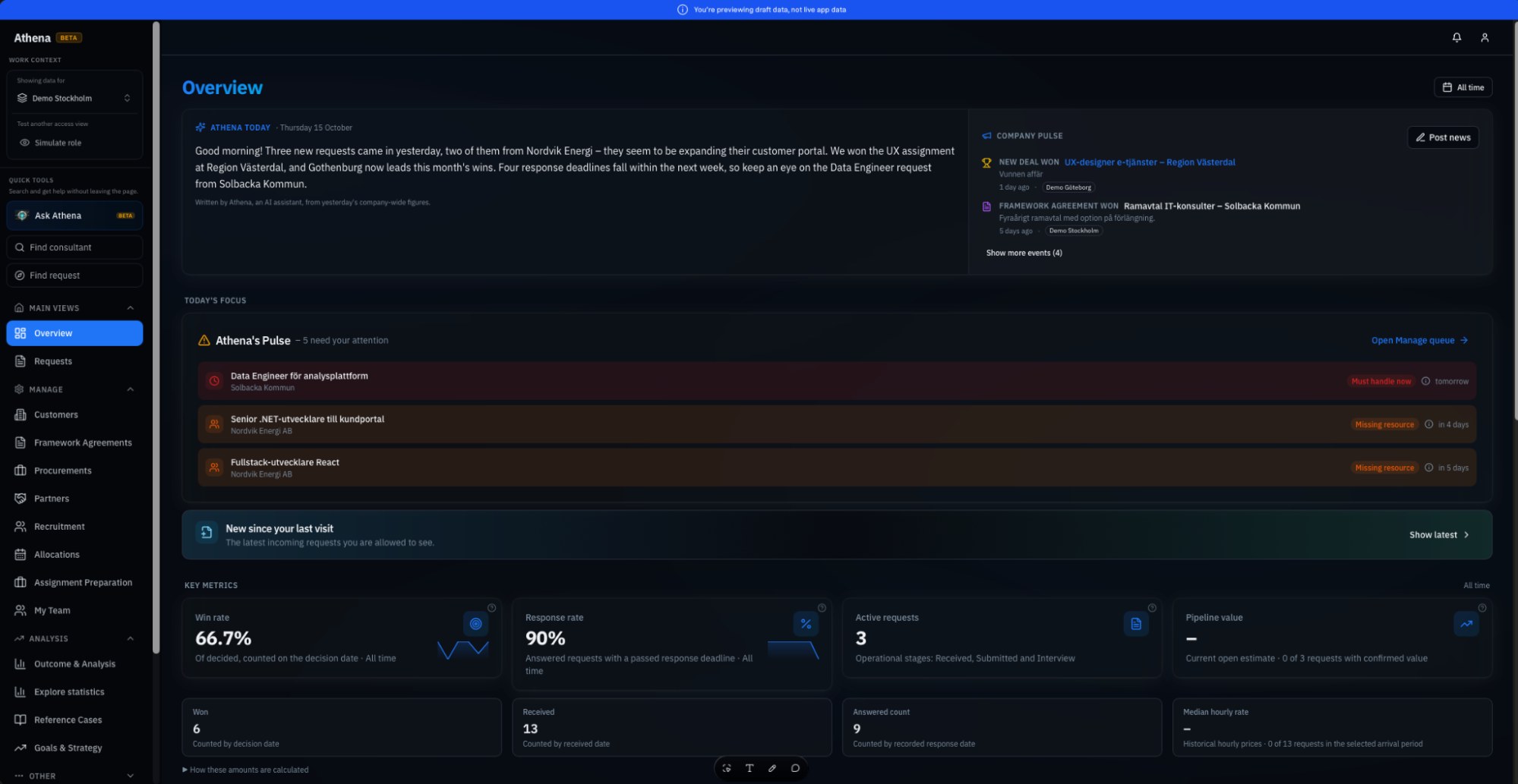
Task: Open help tooltip for Response rate
Action: coord(822,608)
